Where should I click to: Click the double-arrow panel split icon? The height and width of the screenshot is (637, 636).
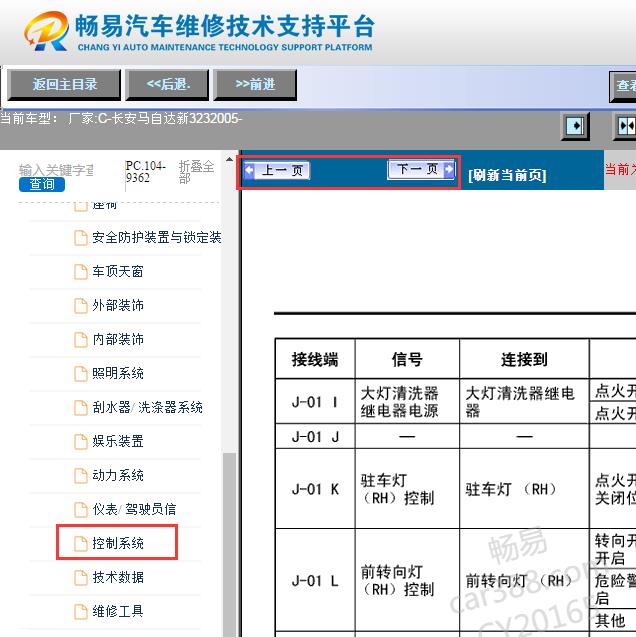(x=625, y=126)
